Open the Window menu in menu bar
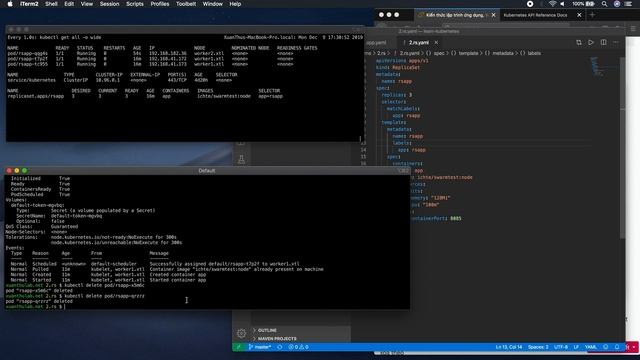Image resolution: width=640 pixels, height=360 pixels. click(213, 4)
